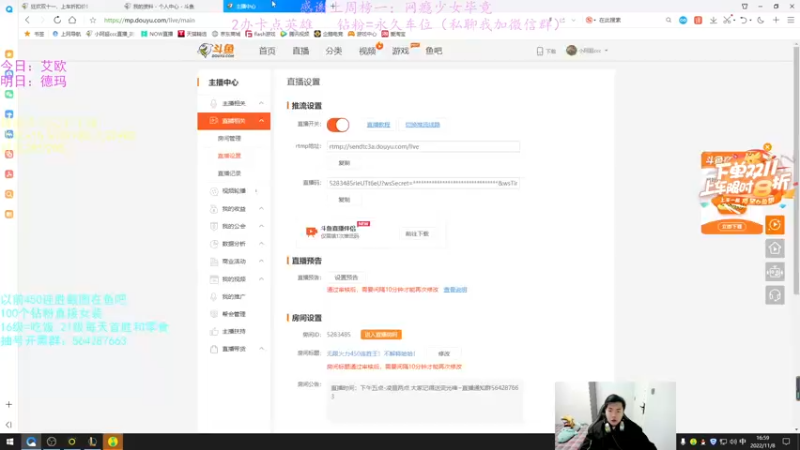This screenshot has width=800, height=450.
Task: Expand the 数据分析 sidebar chevron
Action: [x=261, y=244]
